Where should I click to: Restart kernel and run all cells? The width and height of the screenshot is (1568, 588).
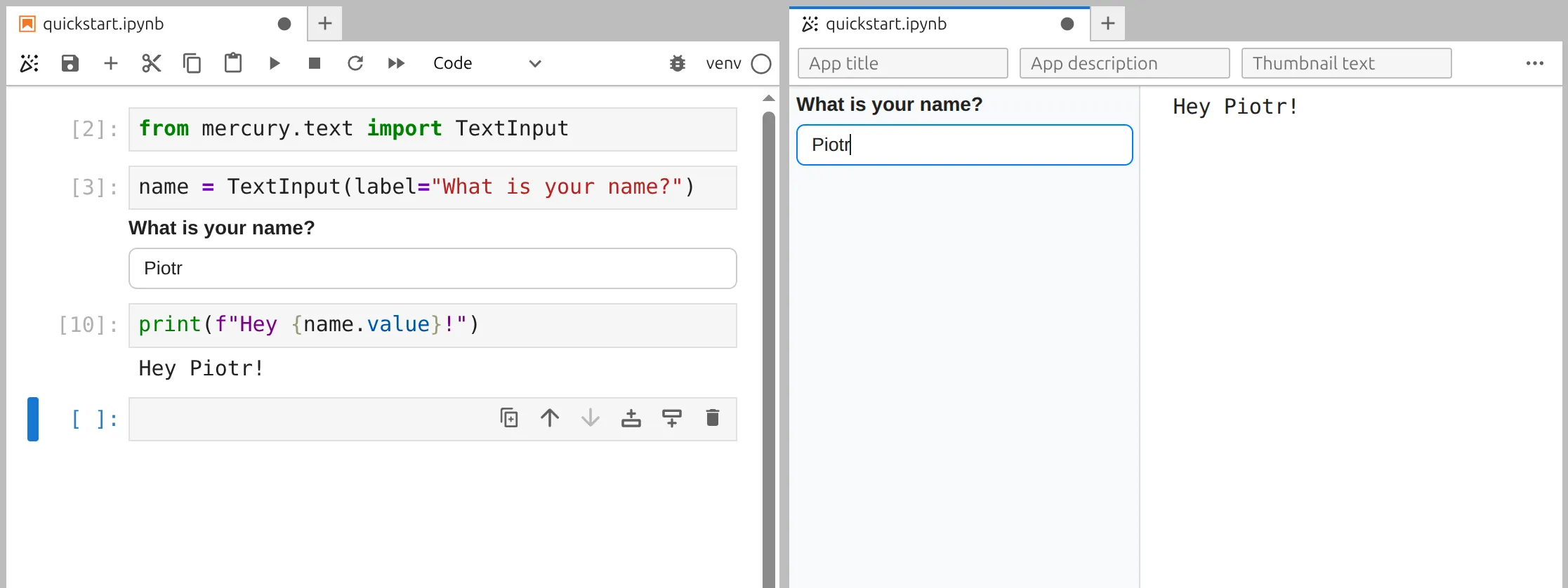pos(396,63)
